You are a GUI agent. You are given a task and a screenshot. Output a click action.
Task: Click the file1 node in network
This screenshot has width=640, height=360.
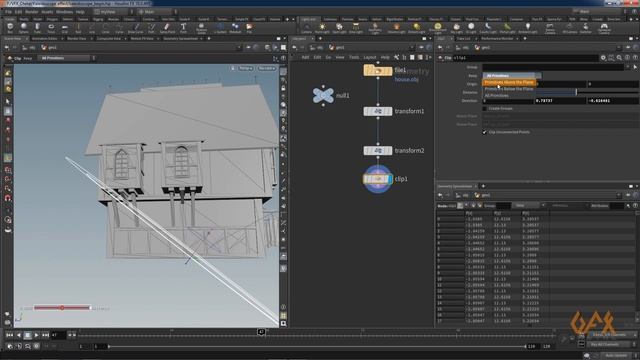378,71
